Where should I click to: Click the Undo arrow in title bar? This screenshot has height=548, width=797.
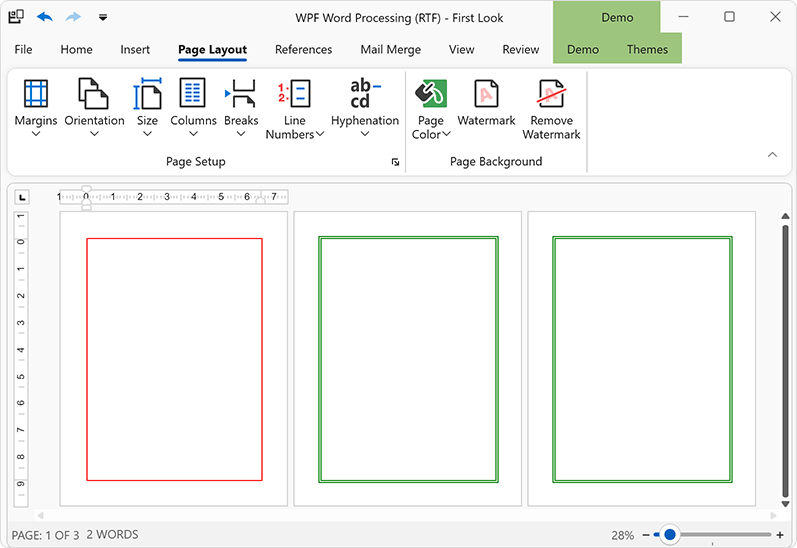click(45, 17)
